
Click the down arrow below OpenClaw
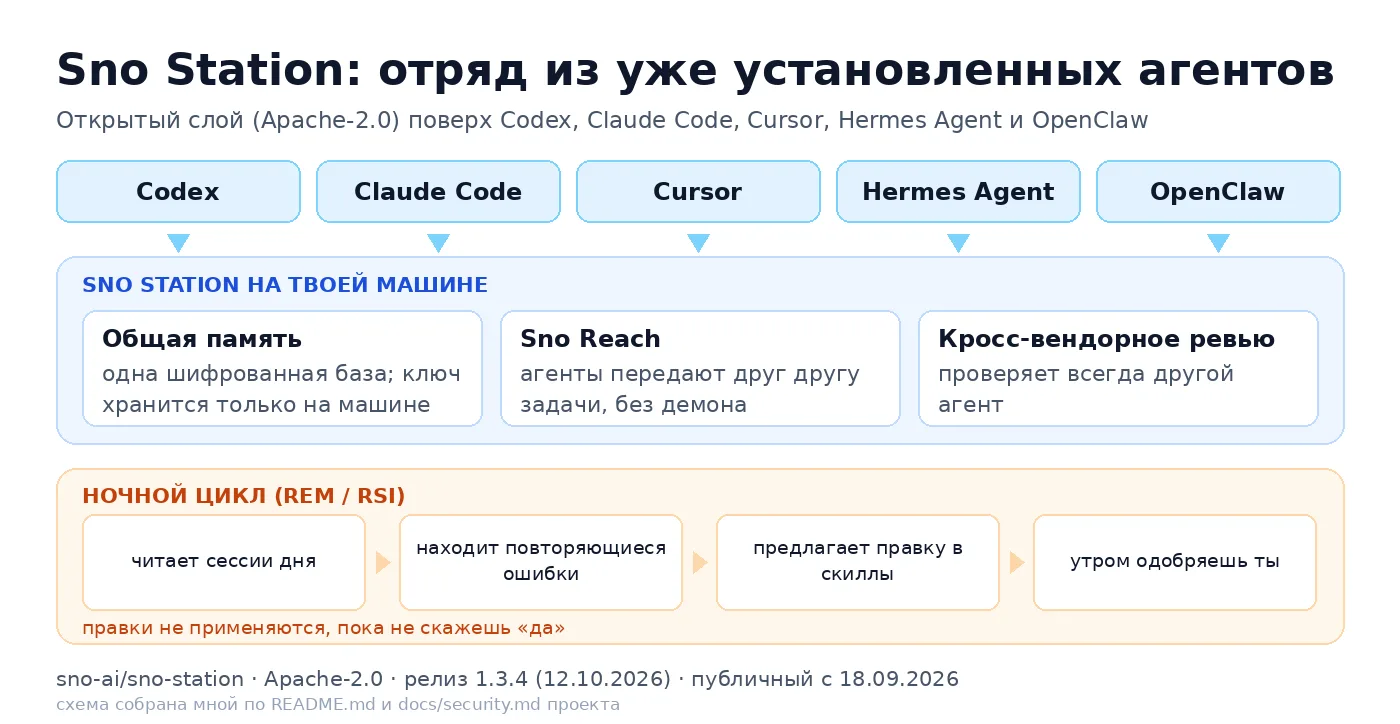[1218, 243]
